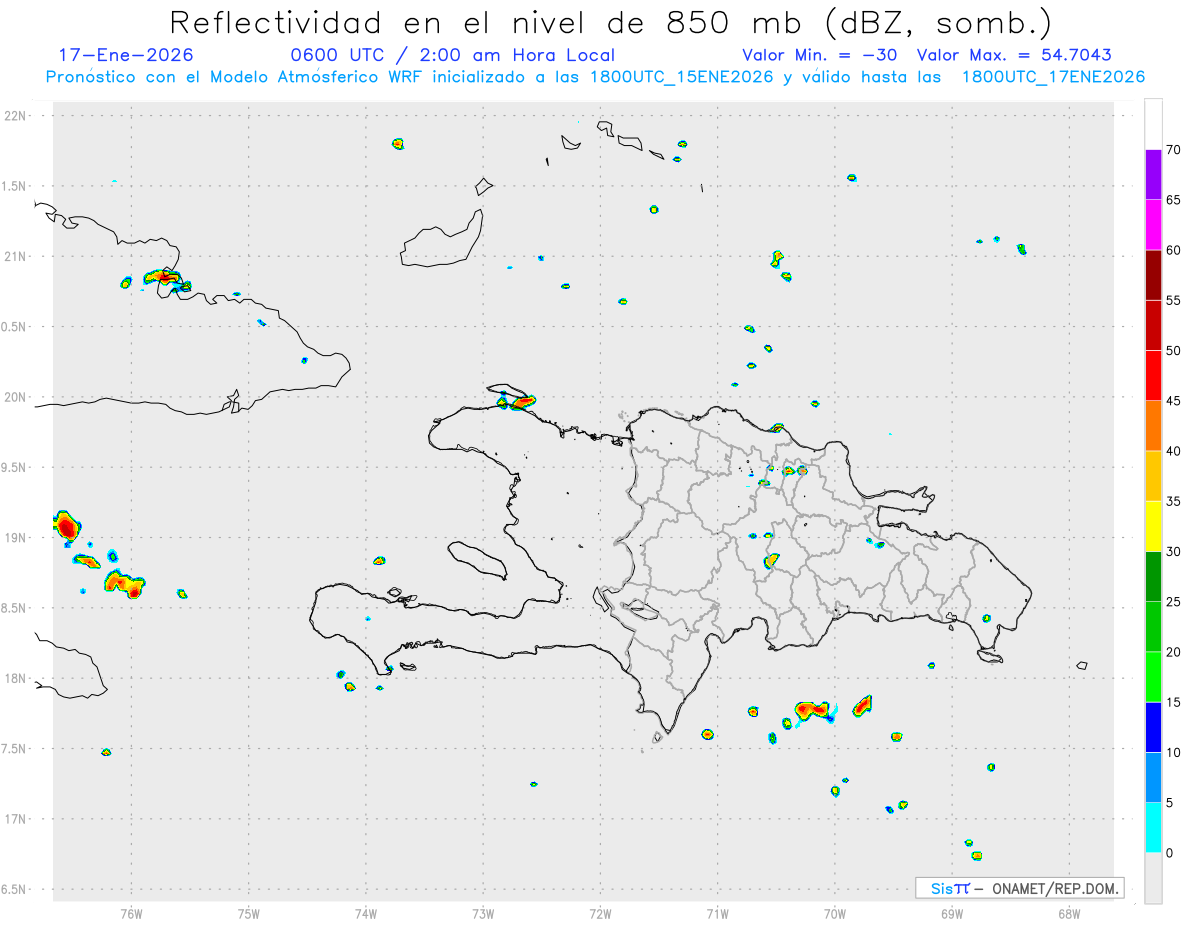Image resolution: width=1200 pixels, height=927 pixels.
Task: Click the longitude axis label '68W'
Action: pos(1069,913)
